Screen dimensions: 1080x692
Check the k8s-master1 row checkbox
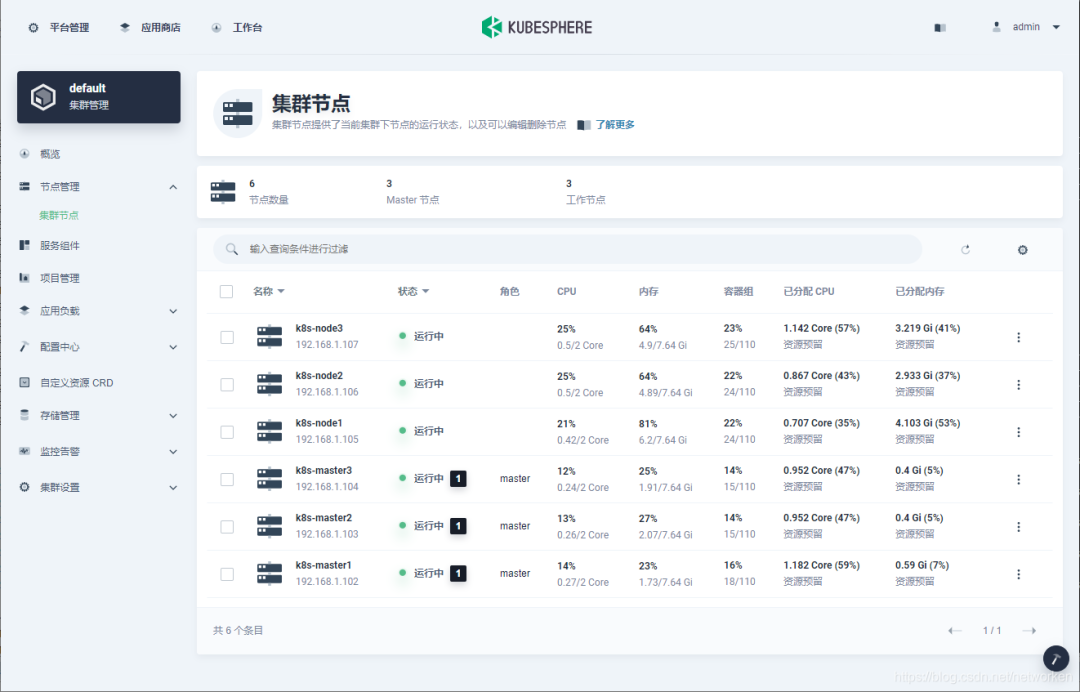[x=227, y=574]
